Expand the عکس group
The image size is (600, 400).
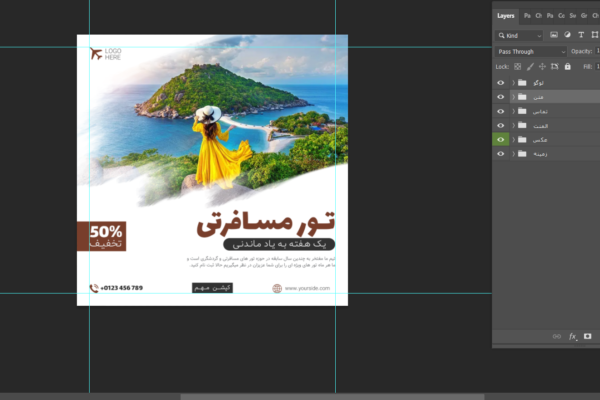click(x=514, y=139)
